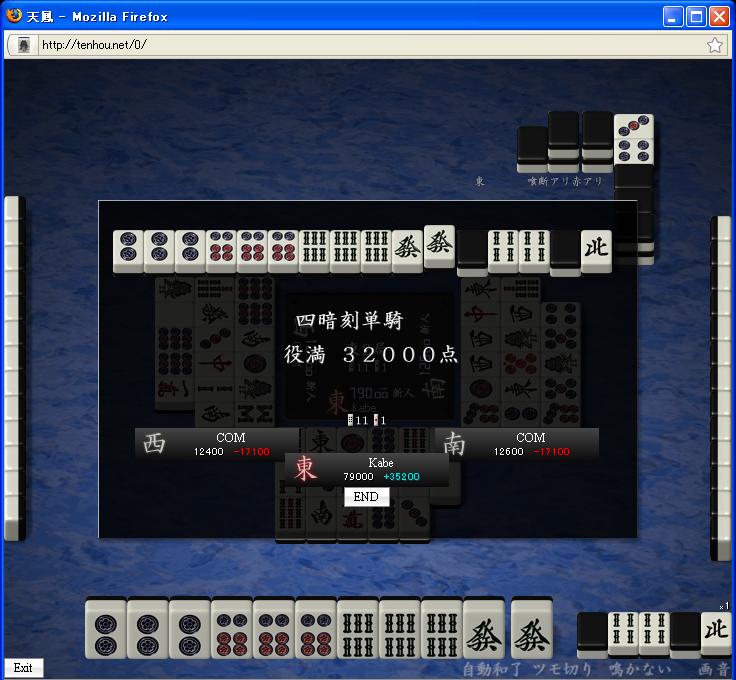Image resolution: width=736 pixels, height=680 pixels.
Task: Toggle ツモ切り auto-discard option
Action: [562, 669]
